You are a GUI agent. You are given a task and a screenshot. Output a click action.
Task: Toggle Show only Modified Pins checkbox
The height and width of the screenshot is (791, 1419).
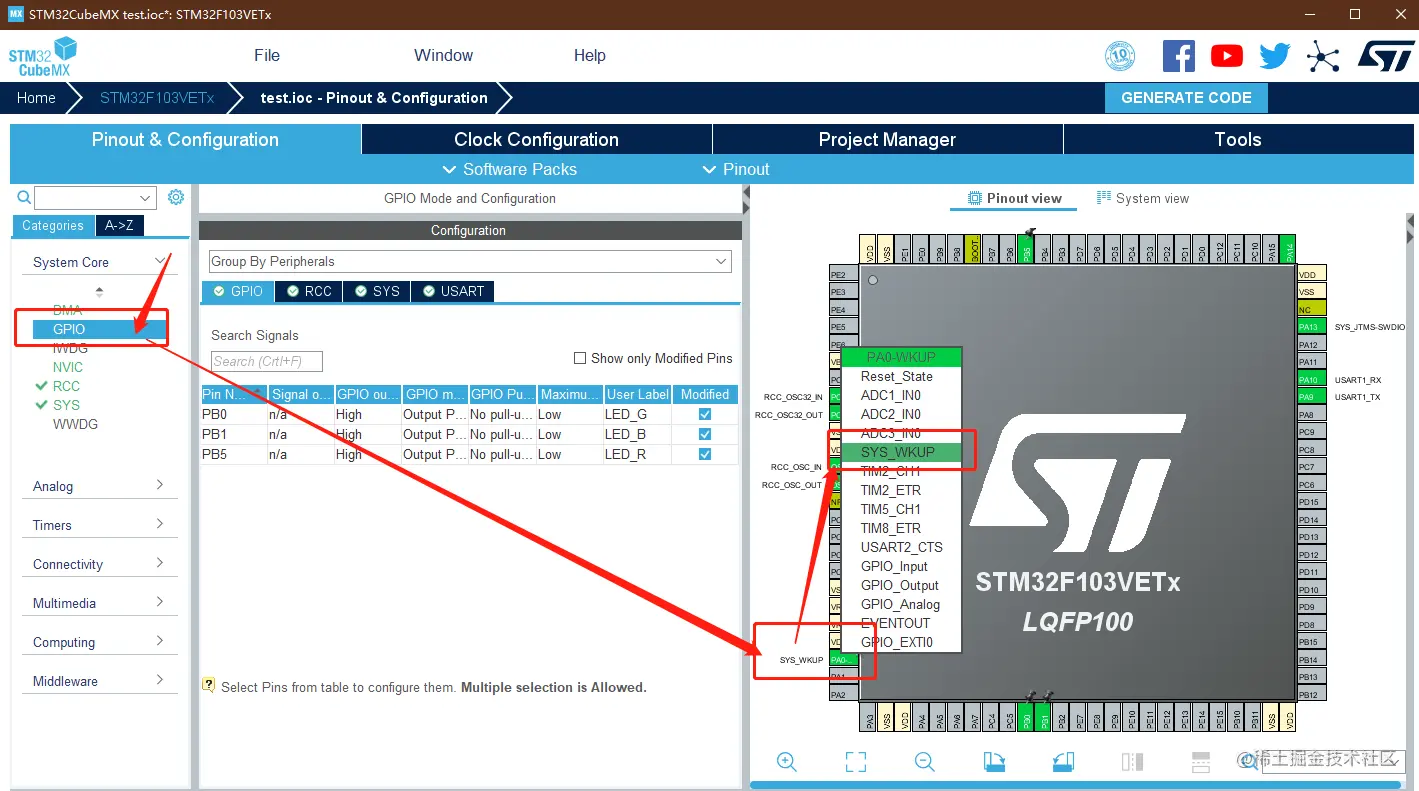point(580,358)
